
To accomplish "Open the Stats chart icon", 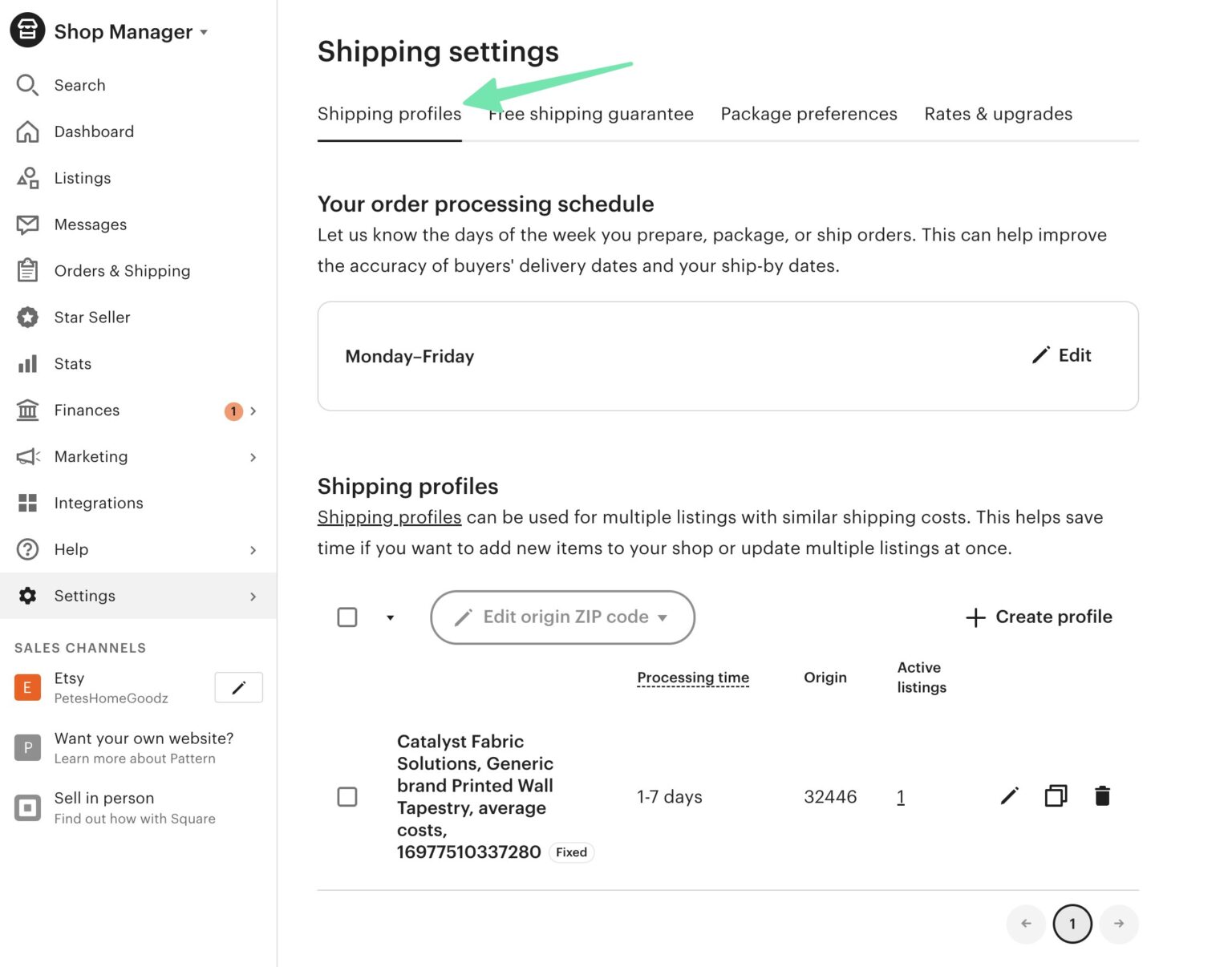I will pos(27,363).
